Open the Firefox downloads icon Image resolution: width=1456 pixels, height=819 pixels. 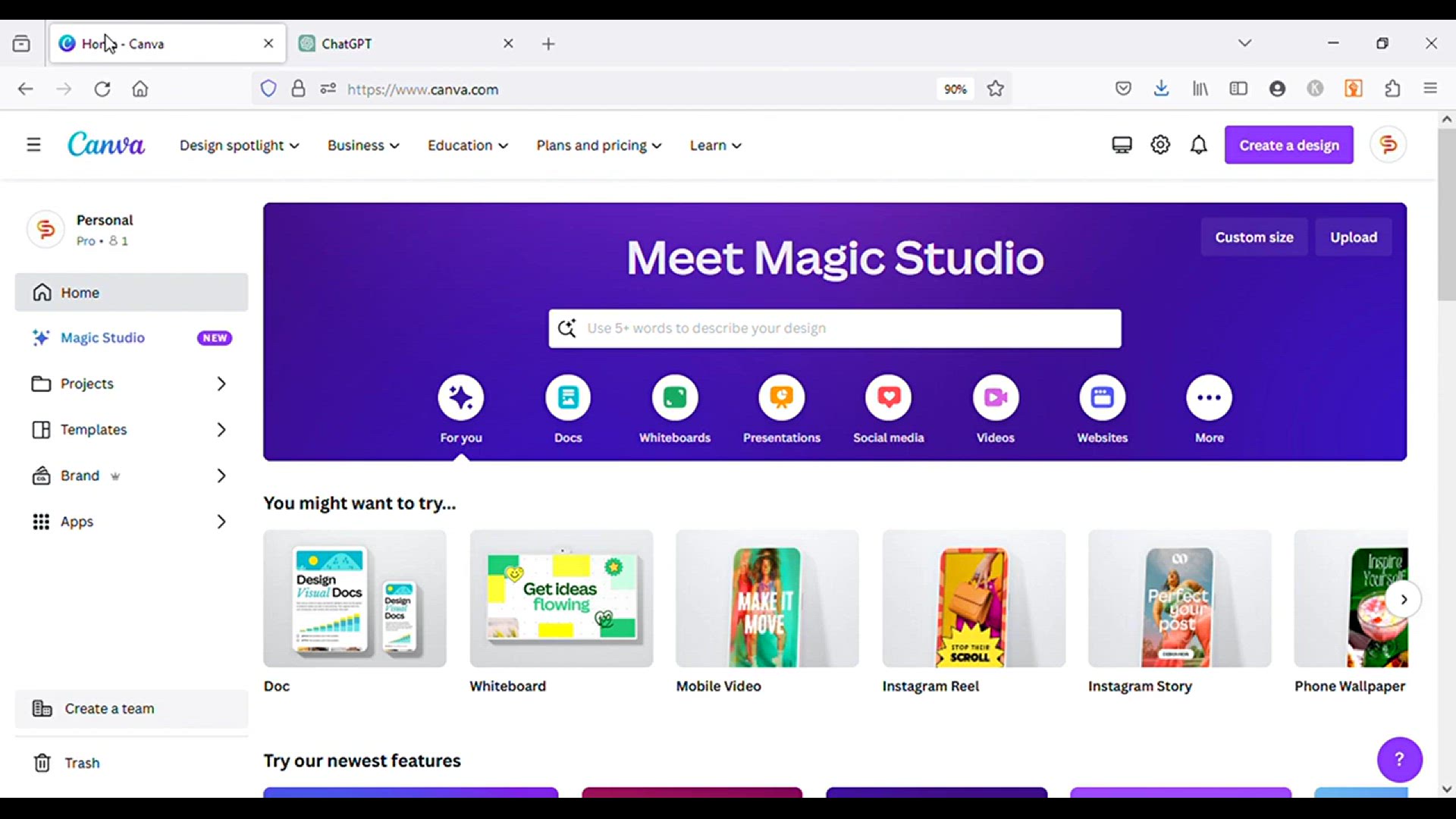pyautogui.click(x=1161, y=89)
